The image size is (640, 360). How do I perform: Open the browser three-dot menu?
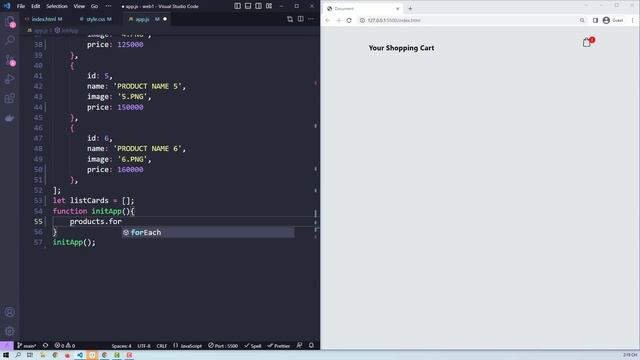[633, 20]
